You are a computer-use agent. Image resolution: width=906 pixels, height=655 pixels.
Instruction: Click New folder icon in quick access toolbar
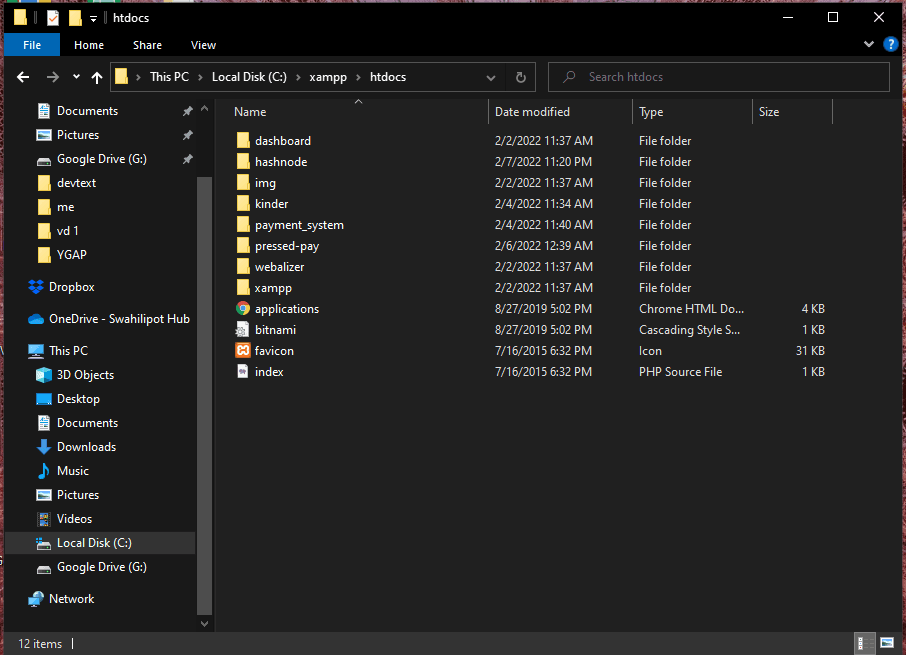[x=75, y=18]
